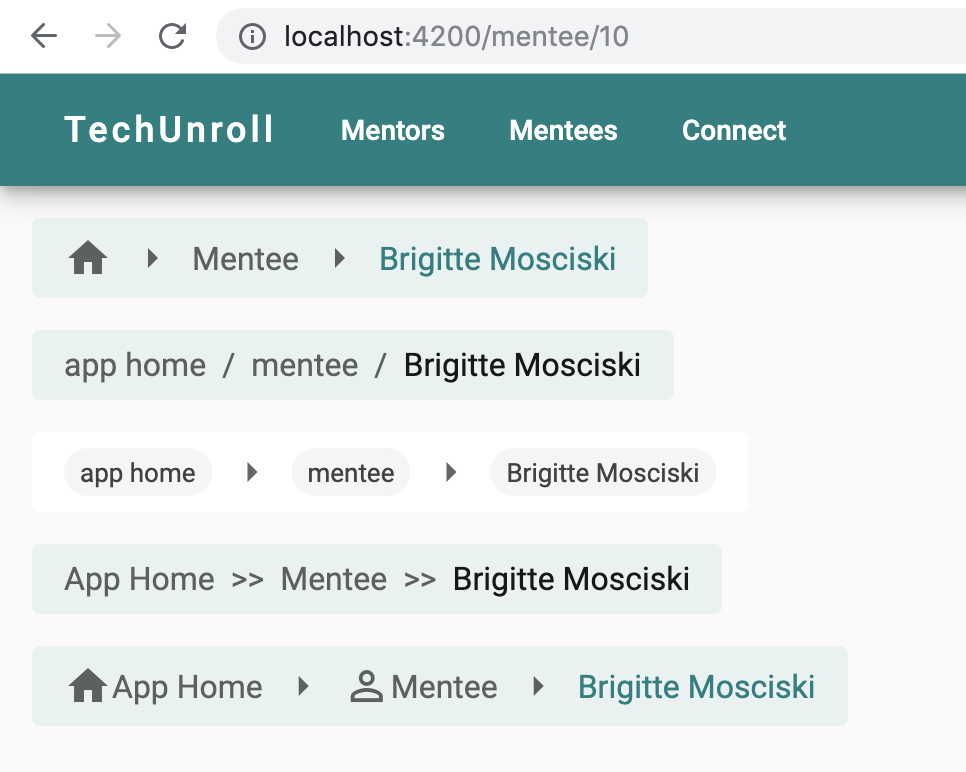Click App Home in the '>>' breadcrumb
This screenshot has height=772, width=966.
point(139,579)
